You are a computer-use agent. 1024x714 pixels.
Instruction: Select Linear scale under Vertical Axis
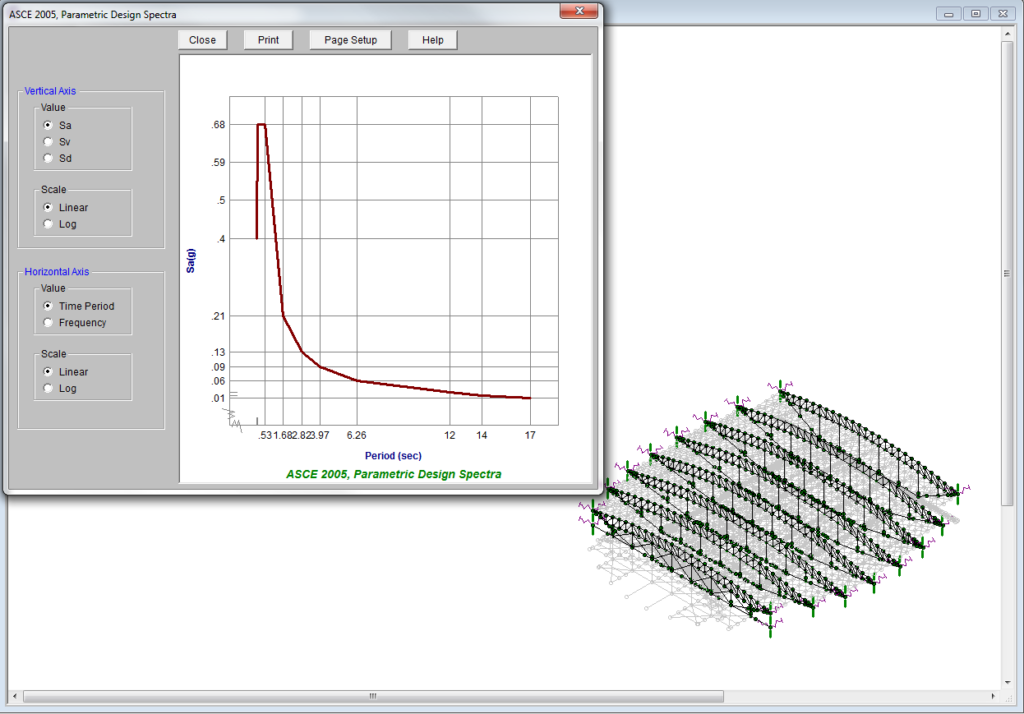(48, 208)
